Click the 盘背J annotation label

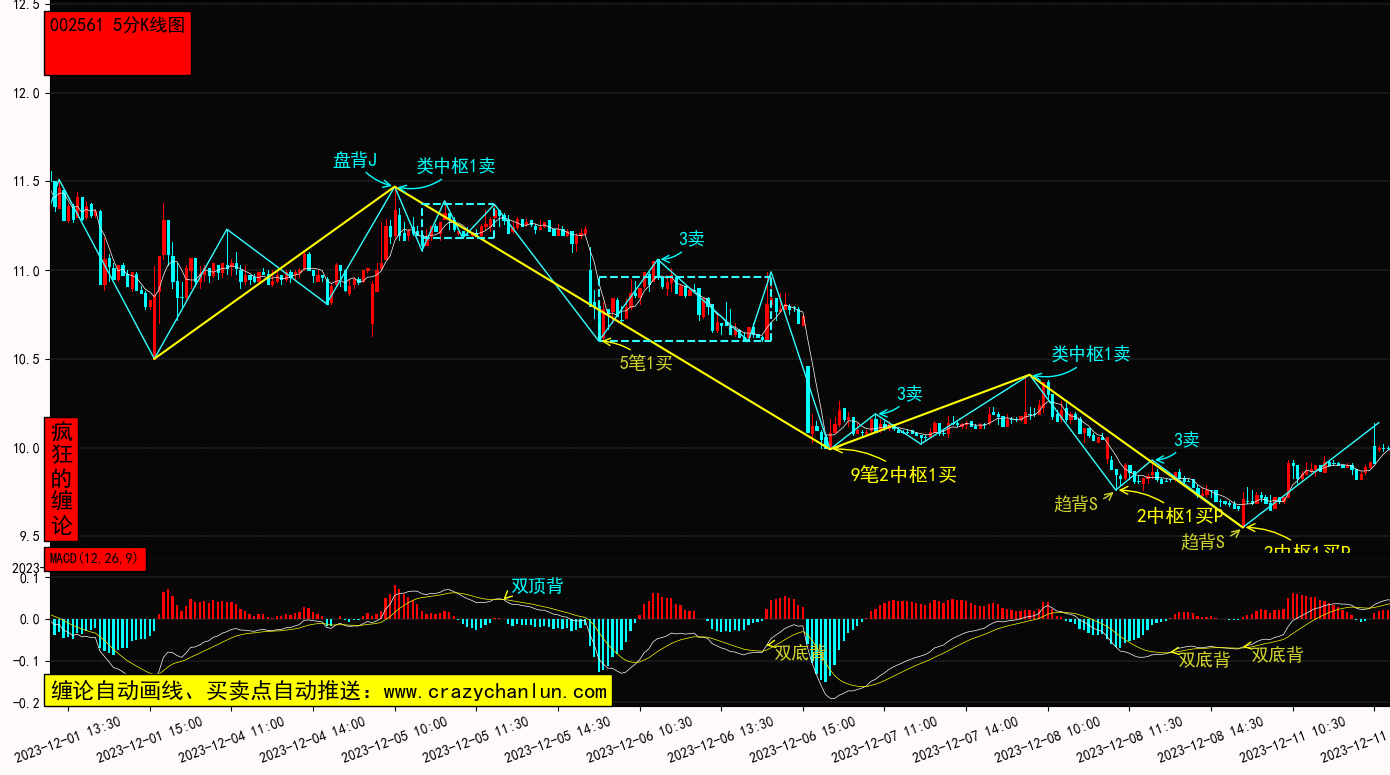tap(355, 160)
